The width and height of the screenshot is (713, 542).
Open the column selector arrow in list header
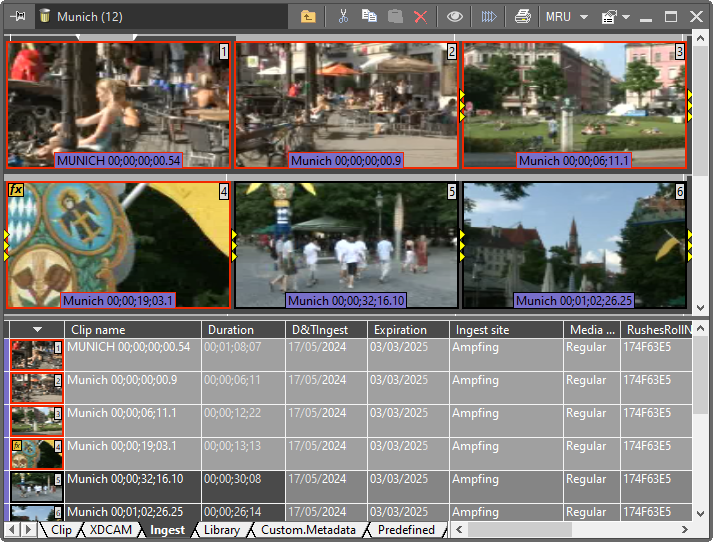tap(37, 329)
